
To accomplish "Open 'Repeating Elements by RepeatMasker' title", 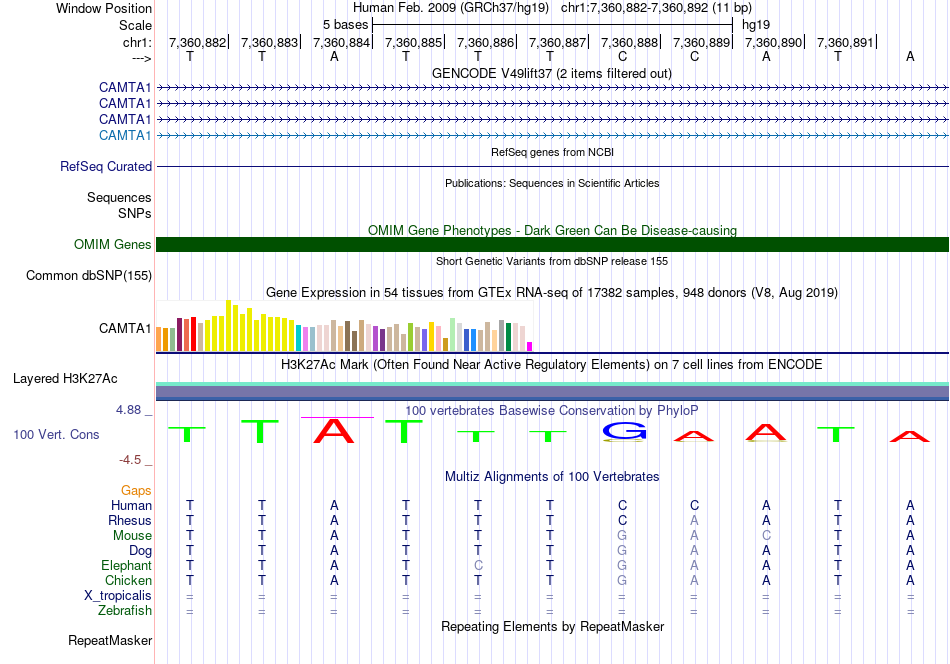I will pos(552,626).
